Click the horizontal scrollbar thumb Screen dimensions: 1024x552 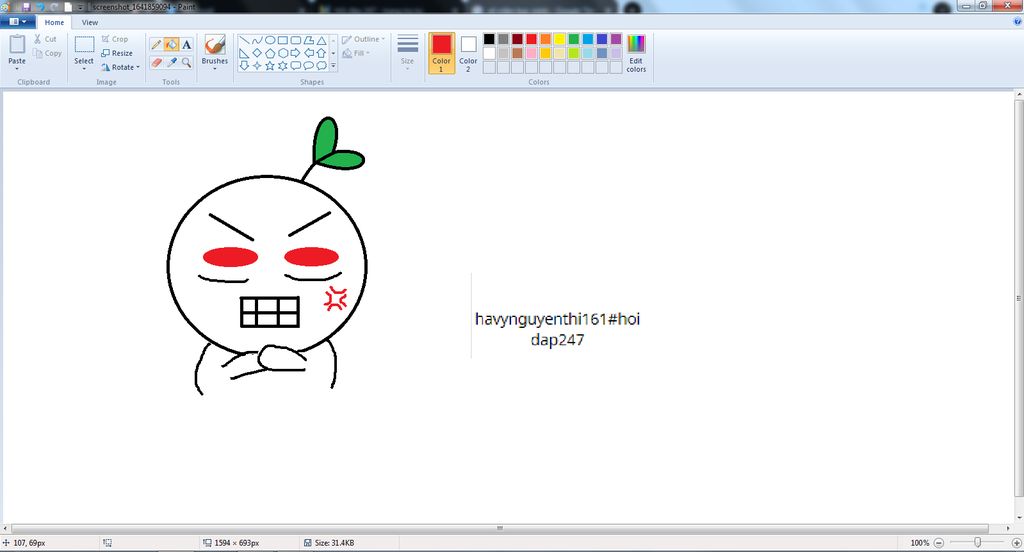tap(500, 528)
